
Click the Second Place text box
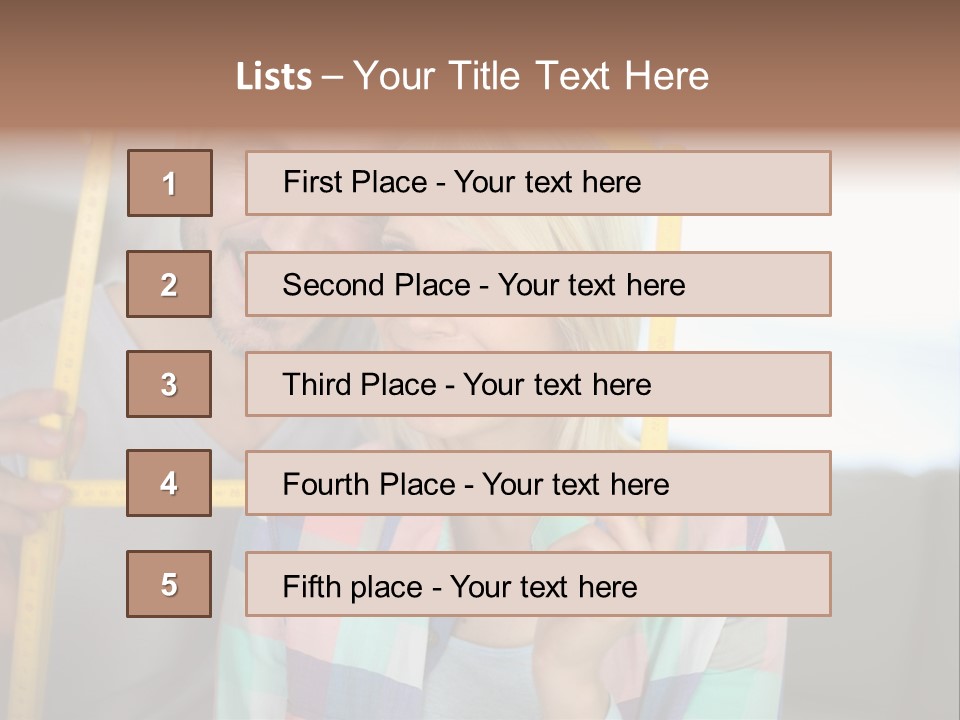point(538,284)
